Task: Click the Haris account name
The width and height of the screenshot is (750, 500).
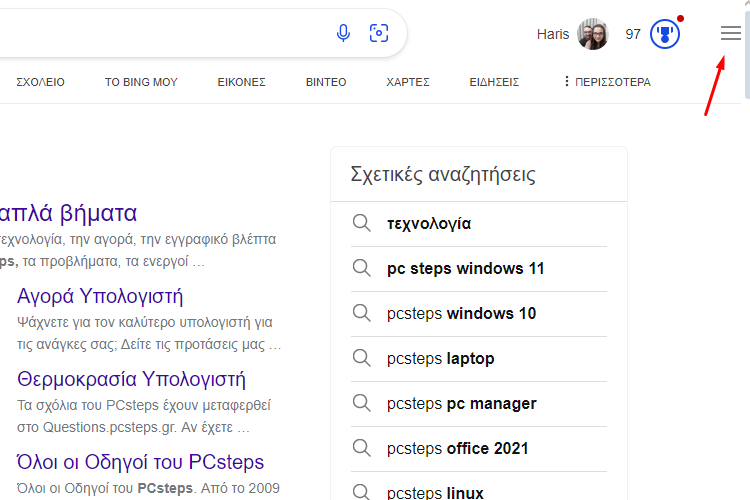Action: [552, 34]
